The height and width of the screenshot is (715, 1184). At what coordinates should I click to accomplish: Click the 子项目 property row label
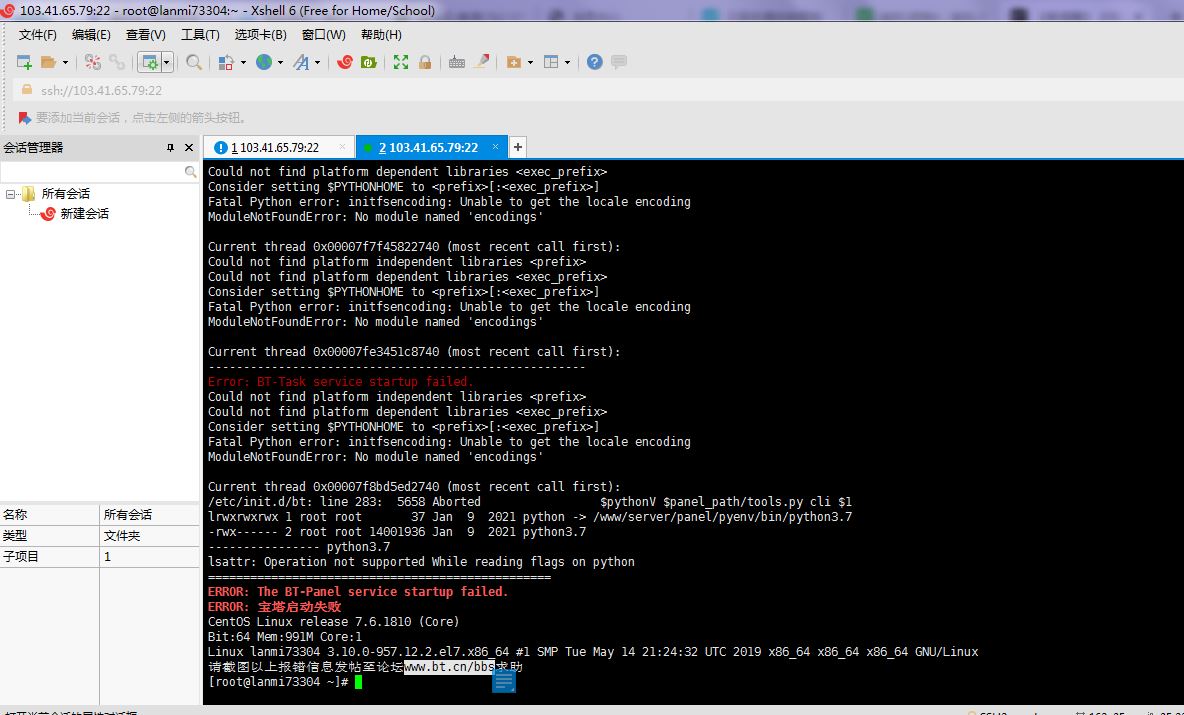[21, 556]
